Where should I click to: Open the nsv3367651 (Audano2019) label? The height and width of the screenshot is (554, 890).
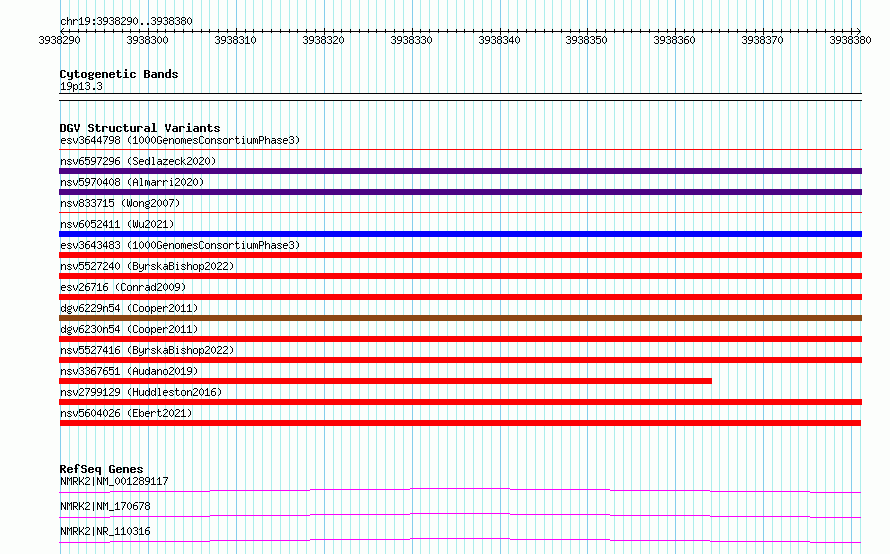click(129, 371)
